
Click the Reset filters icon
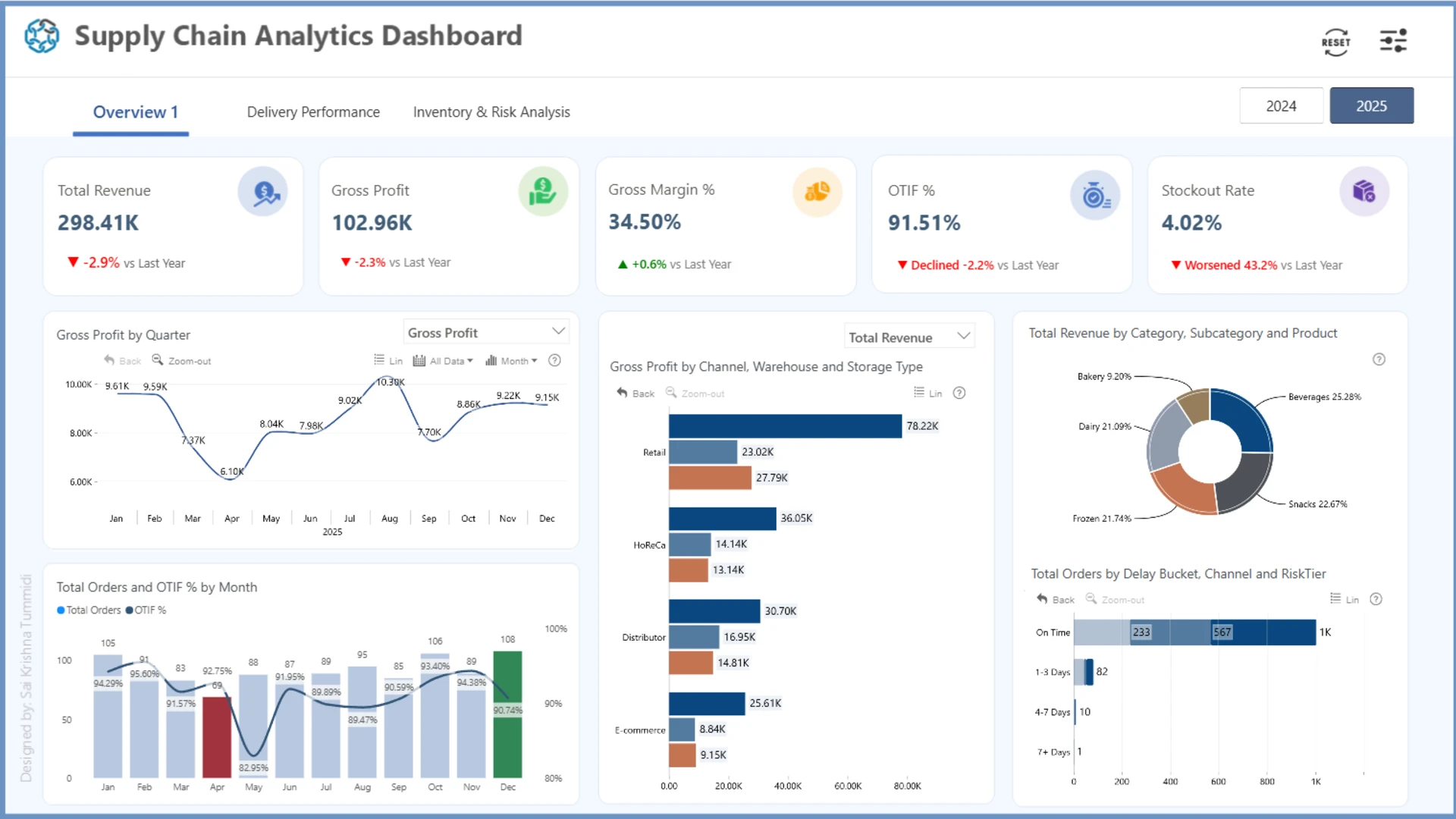coord(1335,42)
